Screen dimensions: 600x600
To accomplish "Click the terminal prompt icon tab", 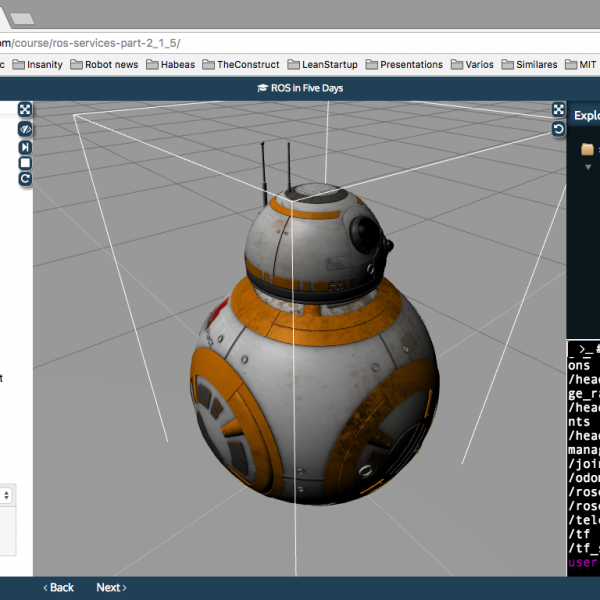I will click(x=584, y=350).
